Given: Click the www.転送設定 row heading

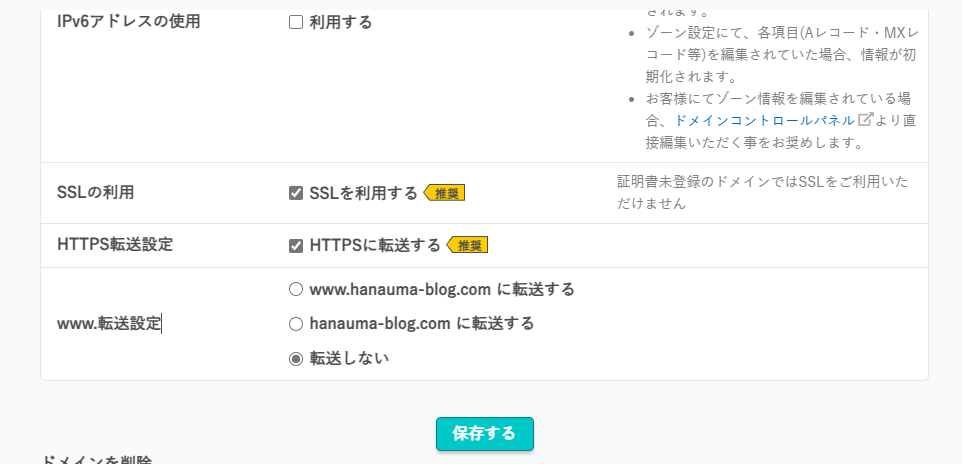Looking at the screenshot, I should (109, 323).
